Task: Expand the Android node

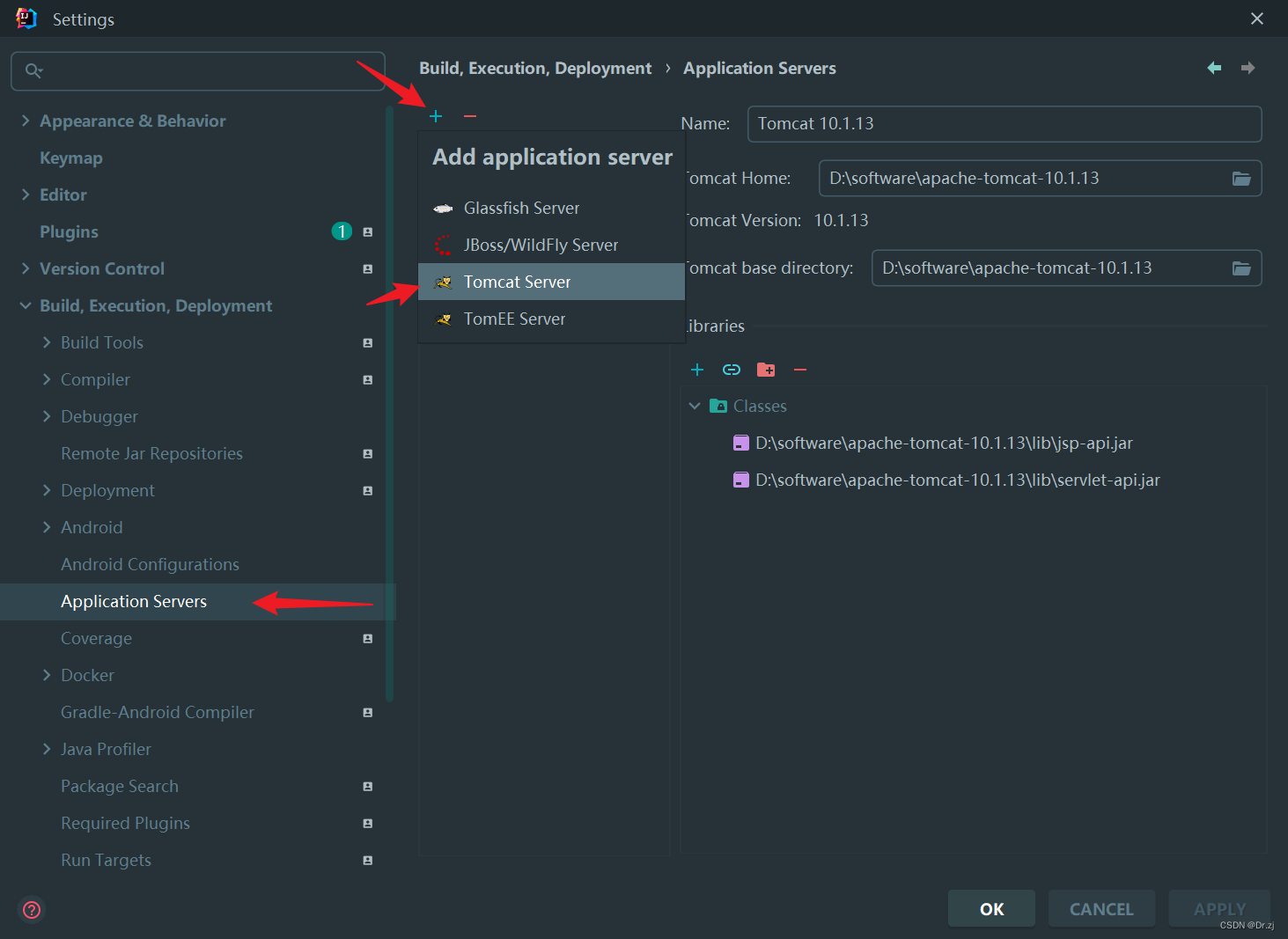Action: (x=47, y=527)
